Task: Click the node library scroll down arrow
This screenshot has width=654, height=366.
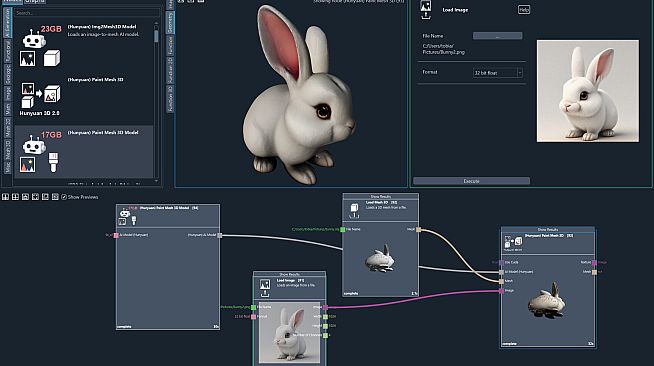Action: 156,181
